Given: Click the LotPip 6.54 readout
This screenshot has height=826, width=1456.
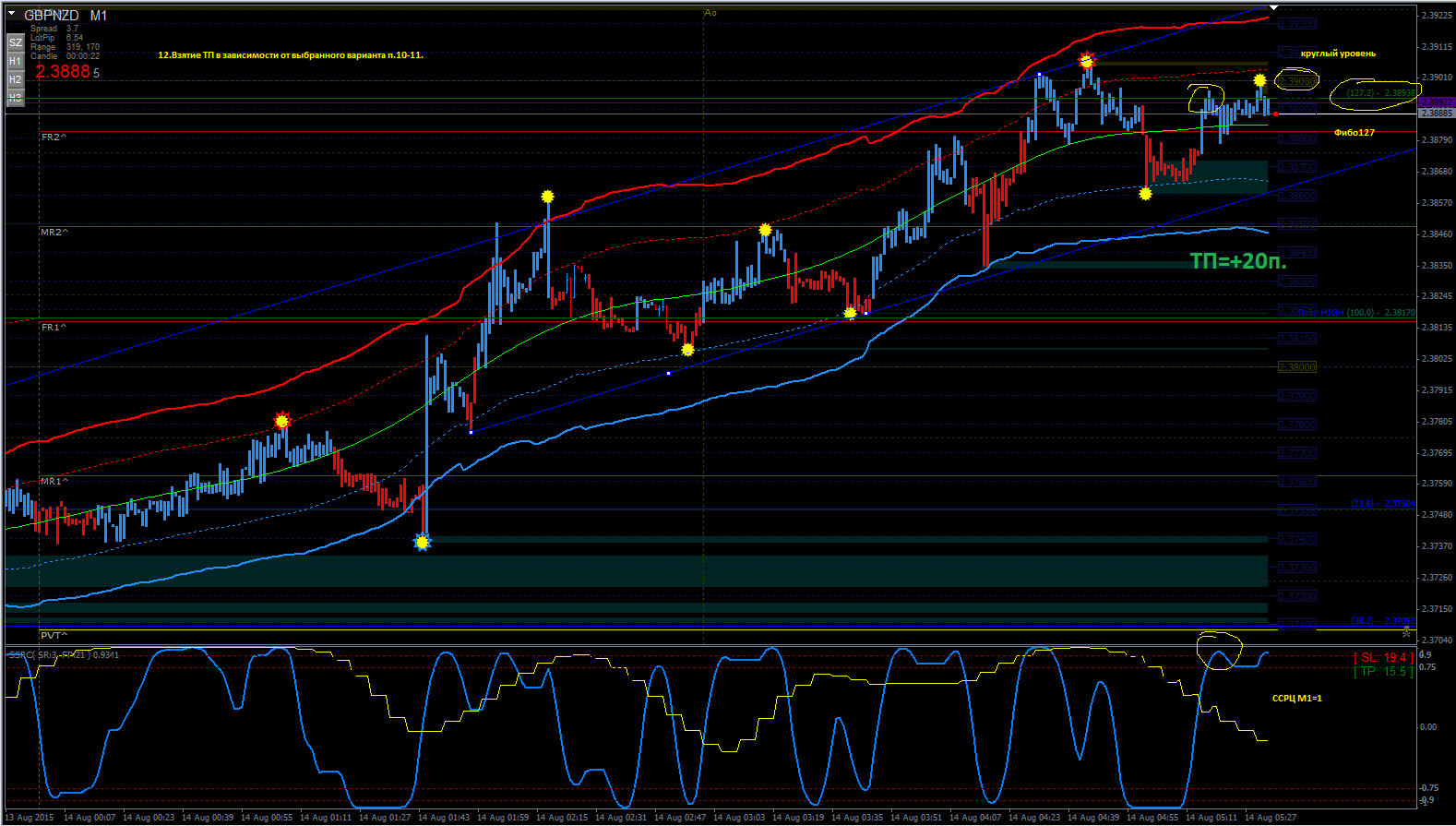Looking at the screenshot, I should [57, 38].
